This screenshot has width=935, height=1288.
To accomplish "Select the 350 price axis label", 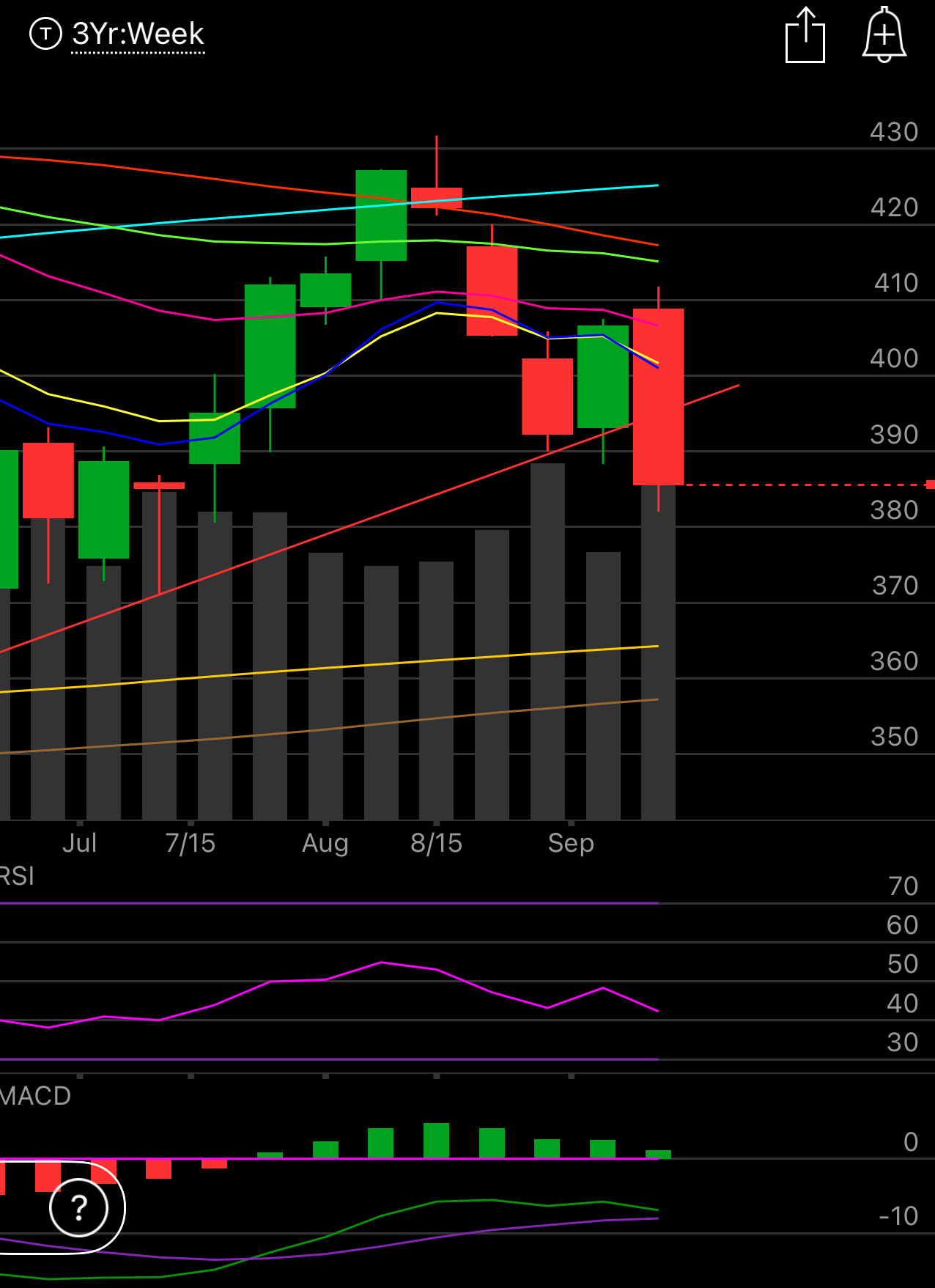I will pos(894,737).
